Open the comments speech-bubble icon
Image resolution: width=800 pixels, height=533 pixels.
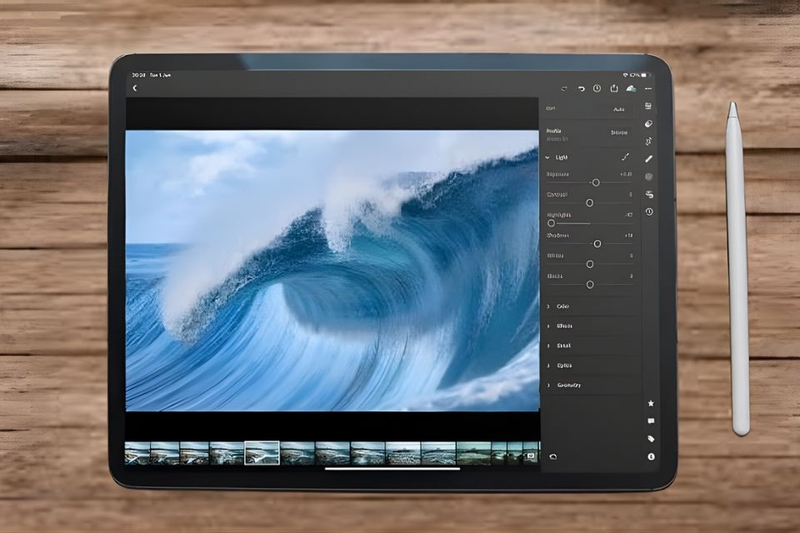651,421
